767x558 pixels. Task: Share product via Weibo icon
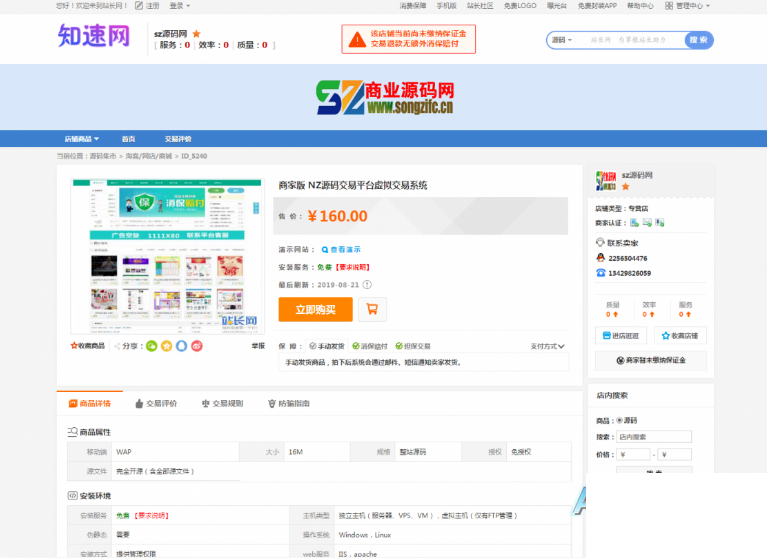[x=197, y=346]
